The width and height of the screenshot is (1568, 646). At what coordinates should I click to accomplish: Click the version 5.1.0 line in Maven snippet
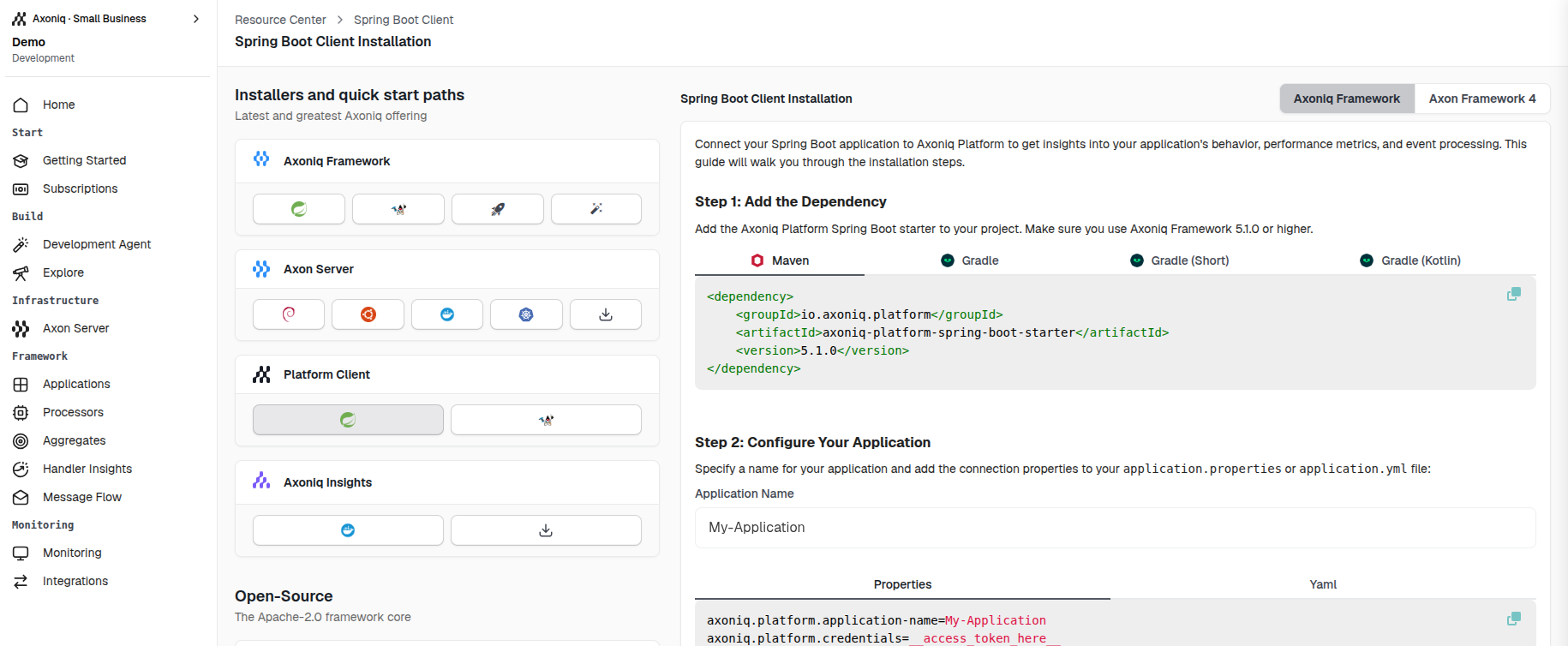coord(822,350)
